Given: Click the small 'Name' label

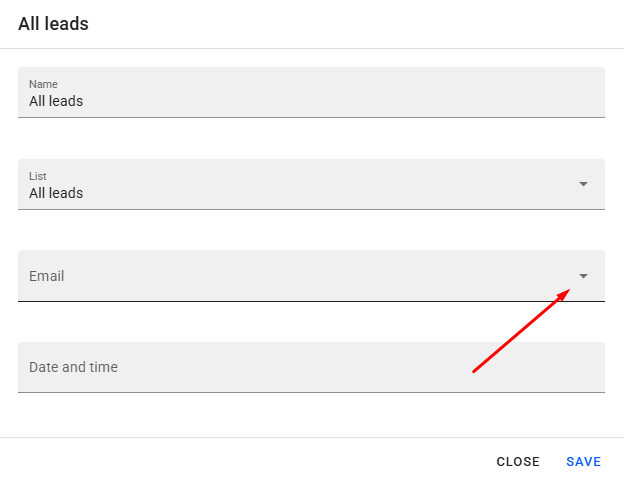Looking at the screenshot, I should tap(43, 84).
